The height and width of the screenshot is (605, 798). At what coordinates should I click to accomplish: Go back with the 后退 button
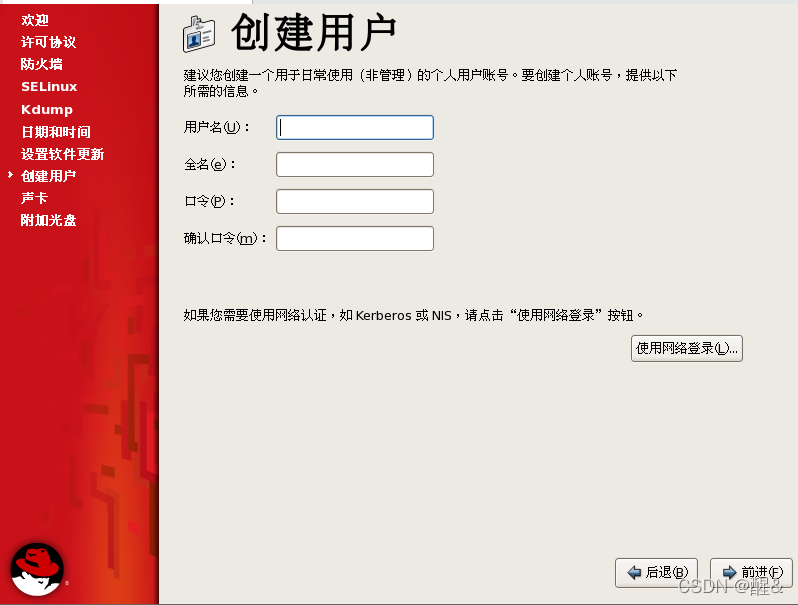click(656, 573)
